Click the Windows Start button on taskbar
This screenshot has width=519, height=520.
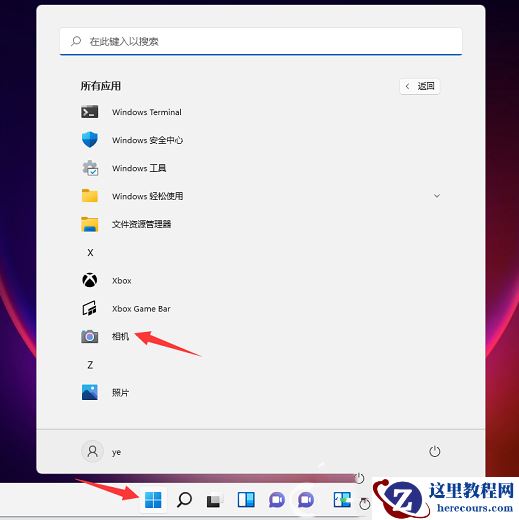click(x=153, y=500)
